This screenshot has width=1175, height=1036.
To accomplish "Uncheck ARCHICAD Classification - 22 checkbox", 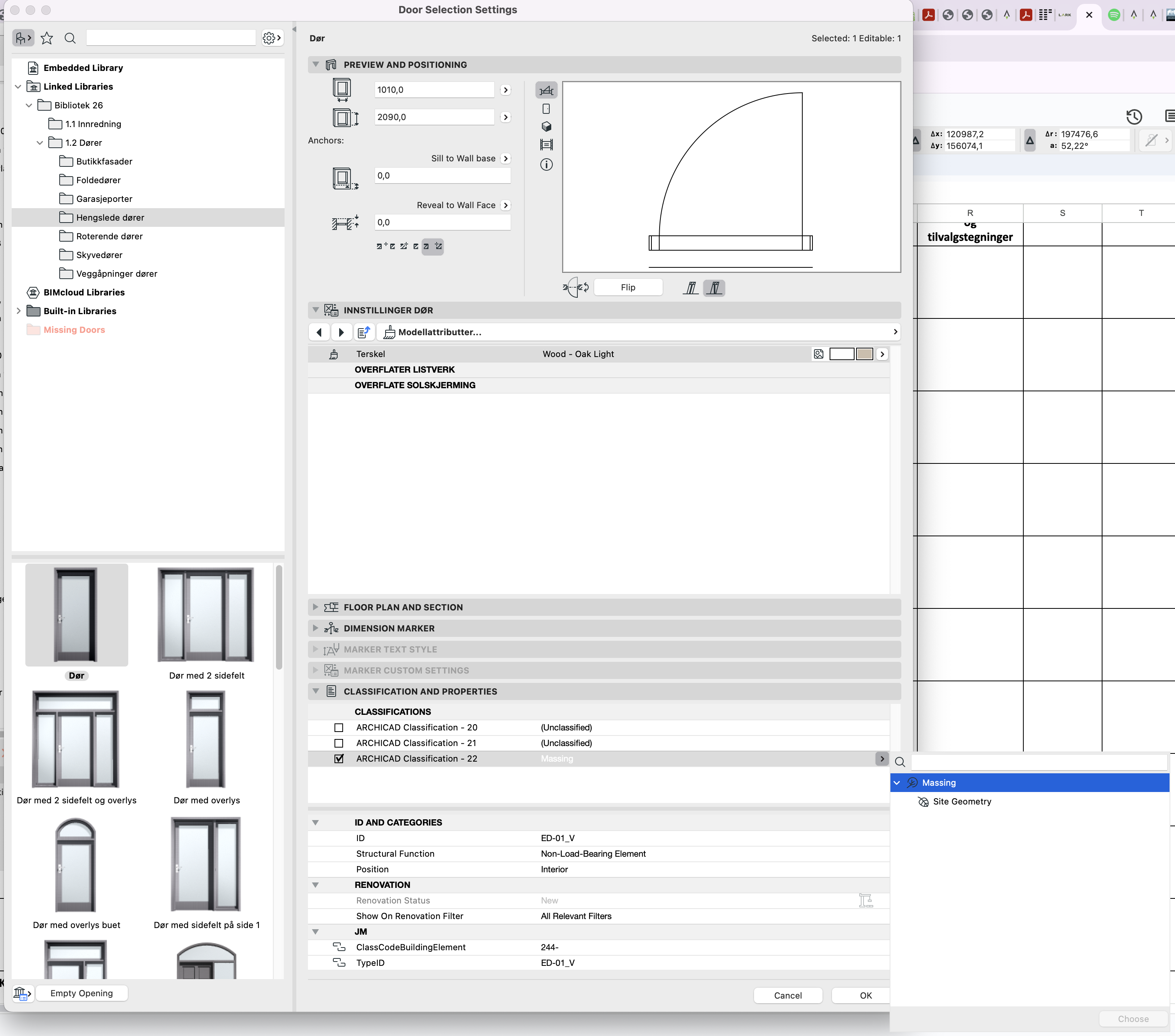I will 339,758.
